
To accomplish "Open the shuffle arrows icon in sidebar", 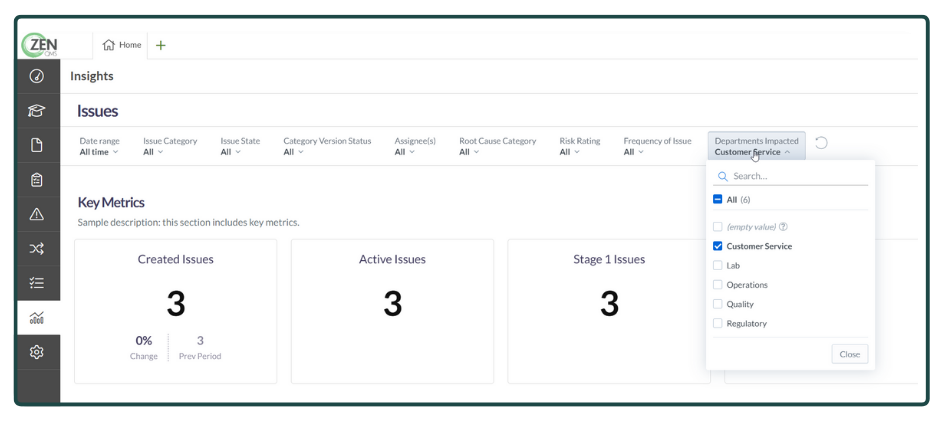I will (37, 248).
